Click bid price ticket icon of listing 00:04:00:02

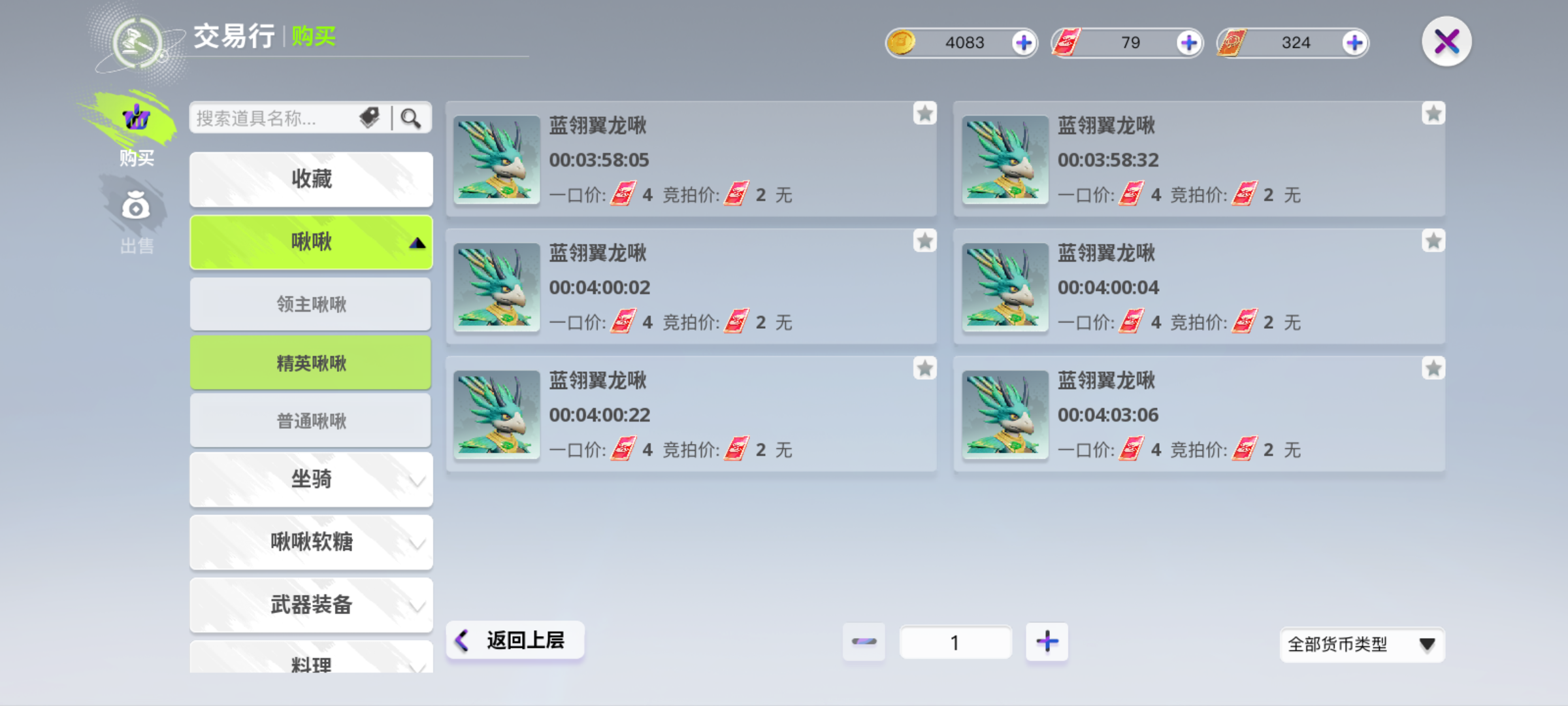click(x=737, y=322)
